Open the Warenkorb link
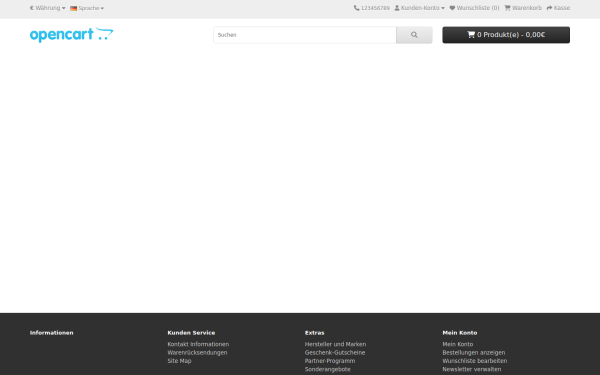 (x=523, y=8)
